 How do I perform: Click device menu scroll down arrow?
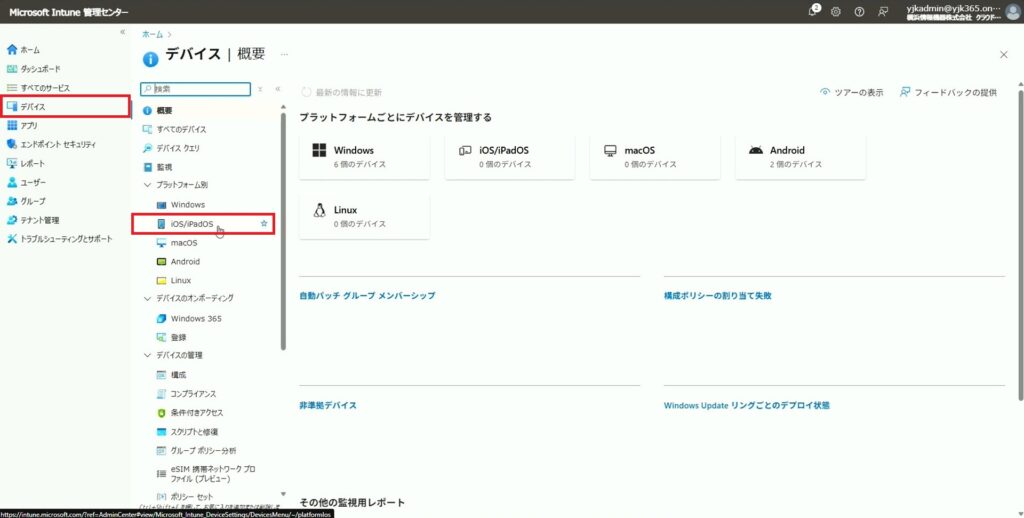283,494
